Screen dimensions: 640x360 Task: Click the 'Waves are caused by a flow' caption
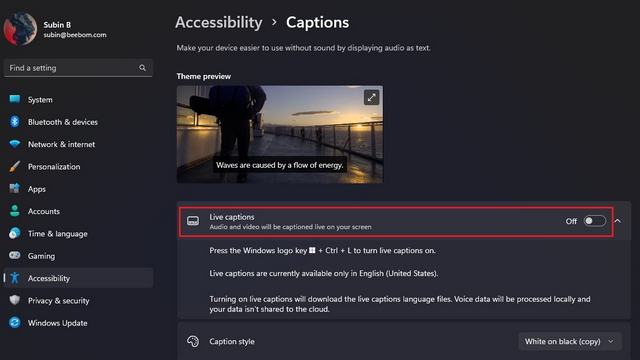280,165
